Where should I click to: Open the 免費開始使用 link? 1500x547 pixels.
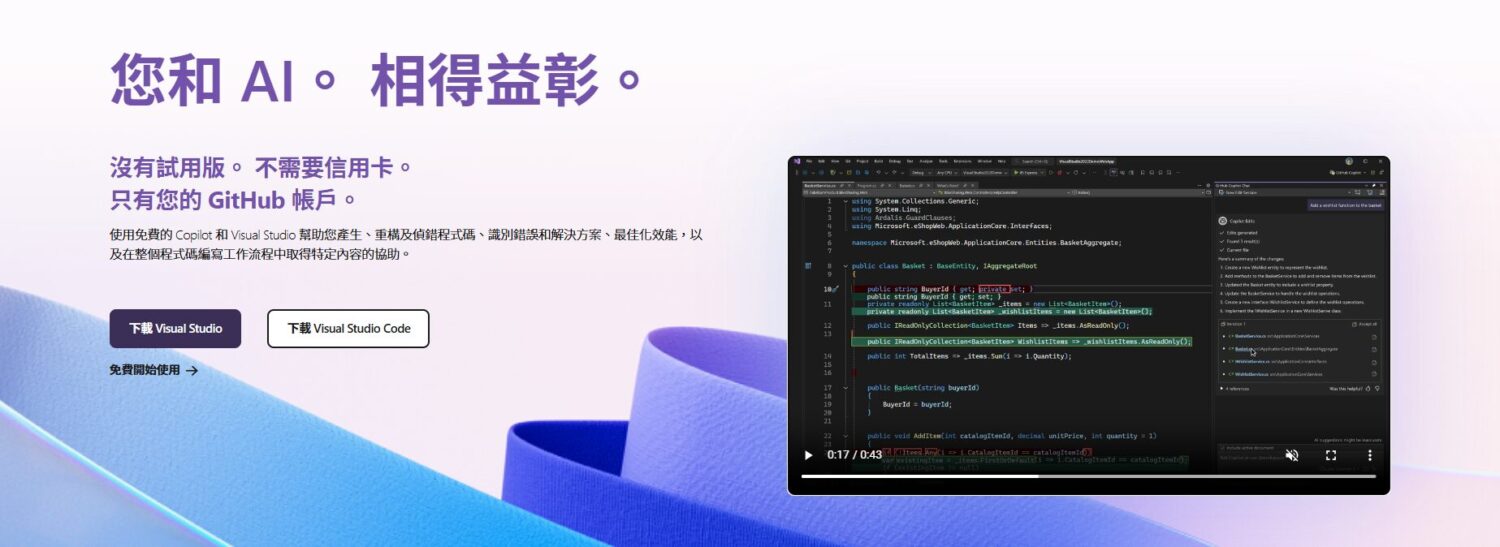pos(154,370)
